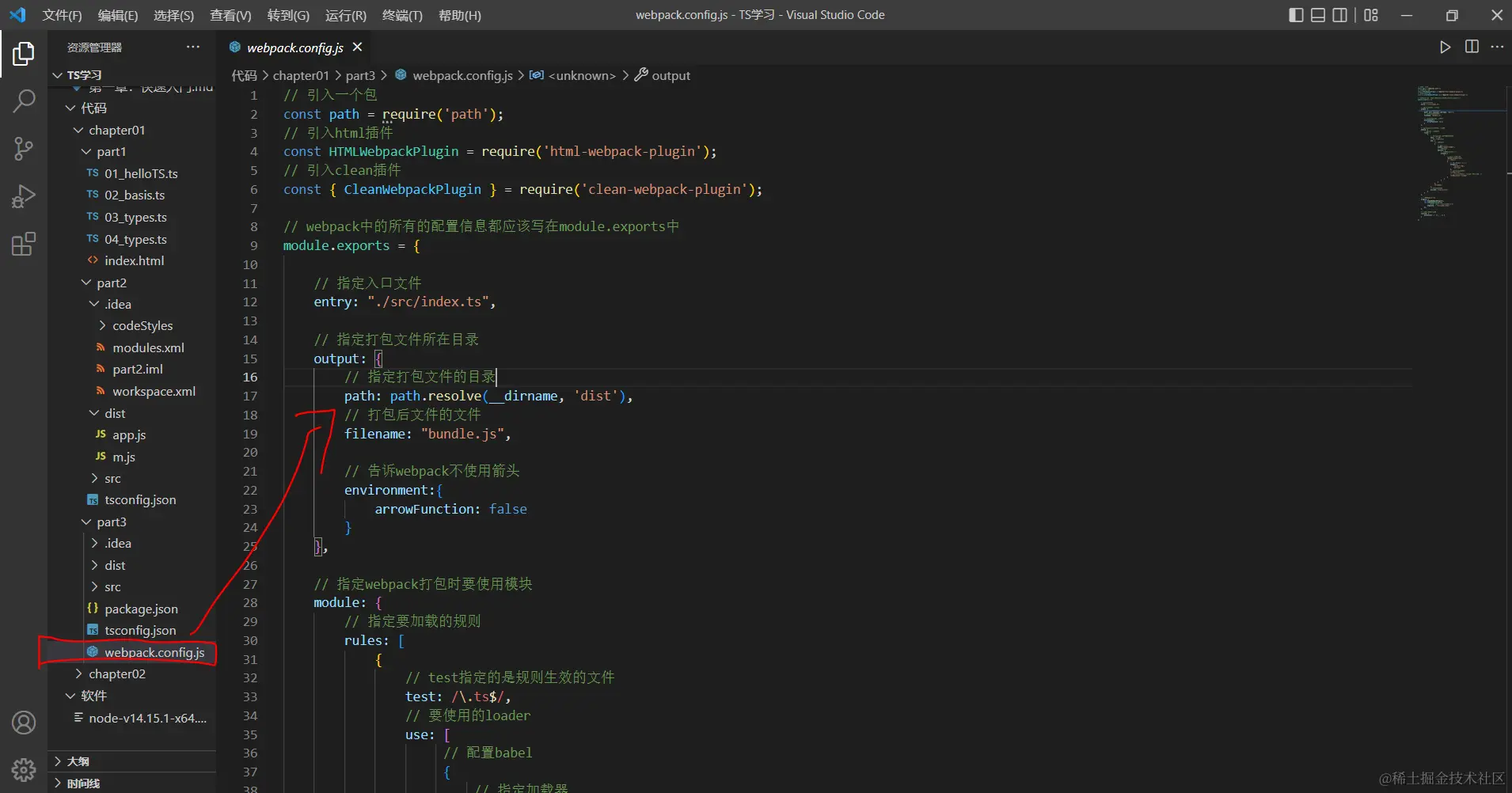Open the Search view in activity bar

(24, 101)
